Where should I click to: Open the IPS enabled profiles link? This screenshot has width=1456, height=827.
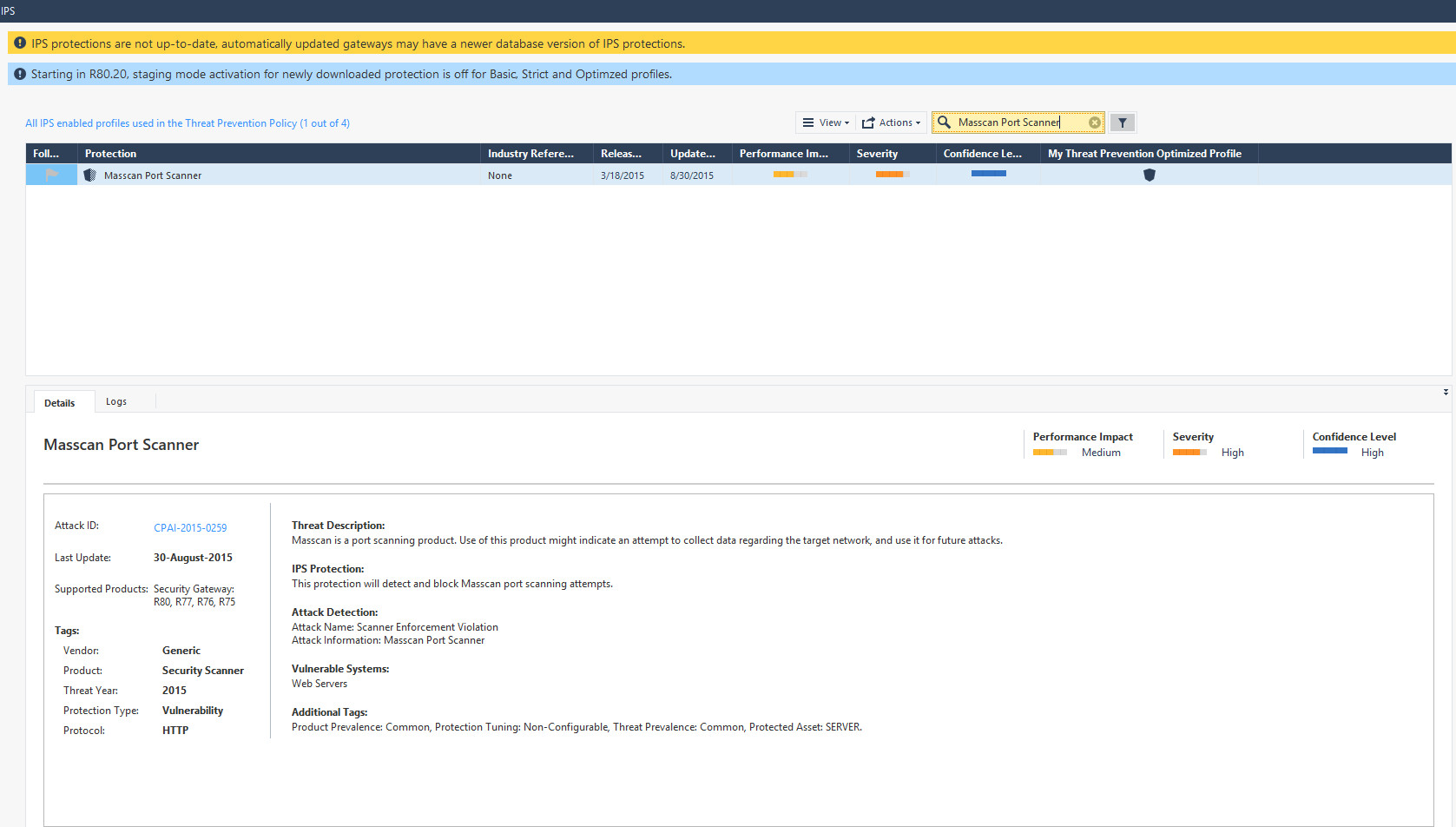click(x=188, y=123)
